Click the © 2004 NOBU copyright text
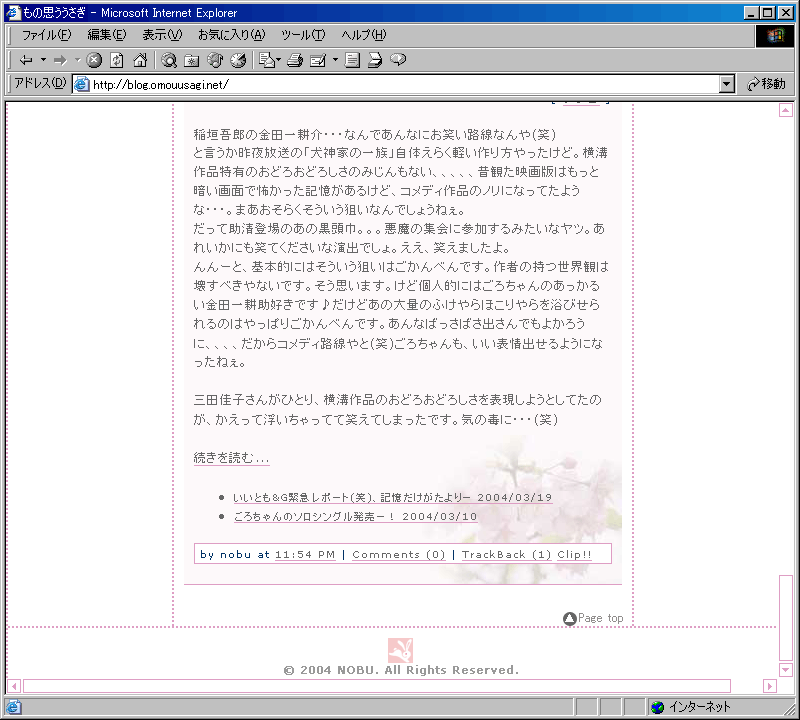The height and width of the screenshot is (720, 800). tap(401, 671)
